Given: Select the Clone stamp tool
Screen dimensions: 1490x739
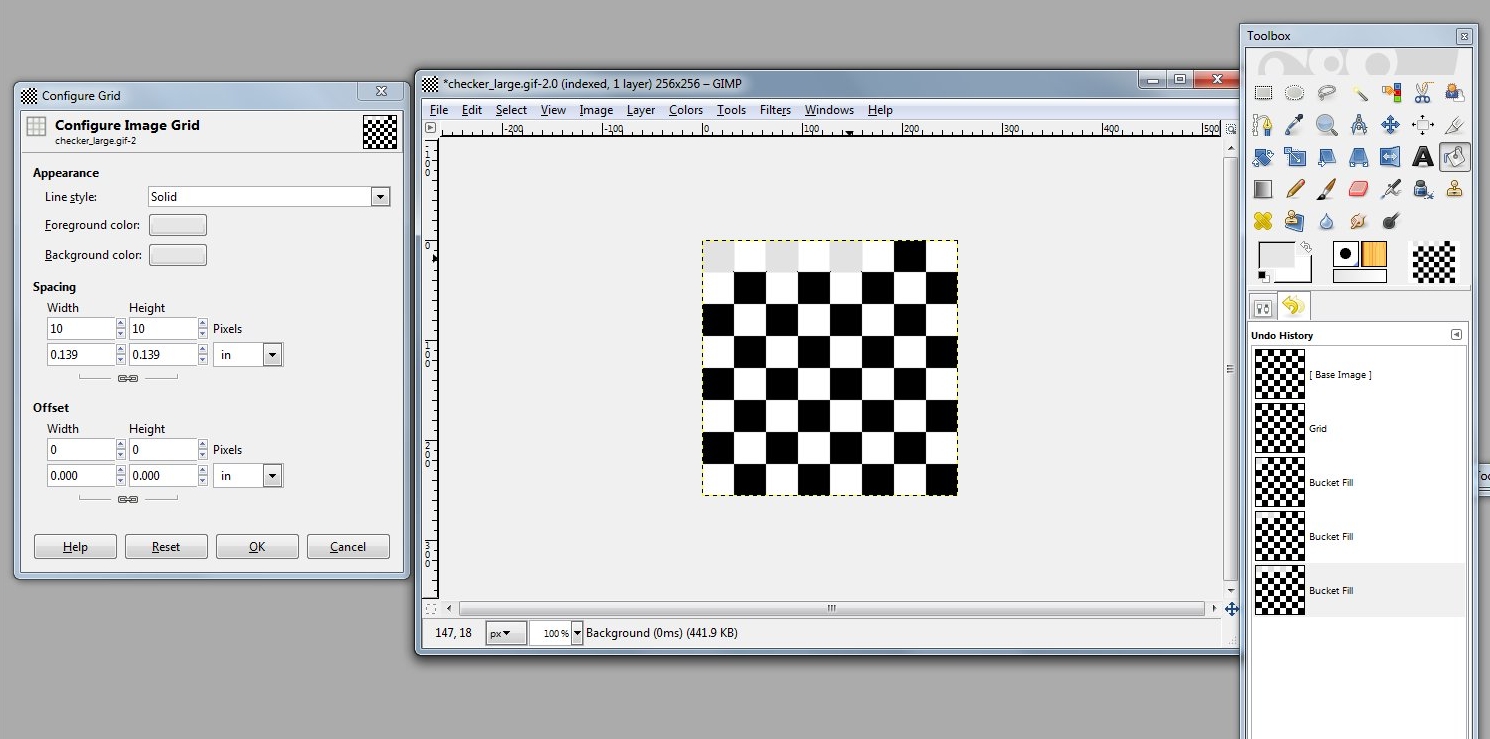Looking at the screenshot, I should click(1454, 189).
